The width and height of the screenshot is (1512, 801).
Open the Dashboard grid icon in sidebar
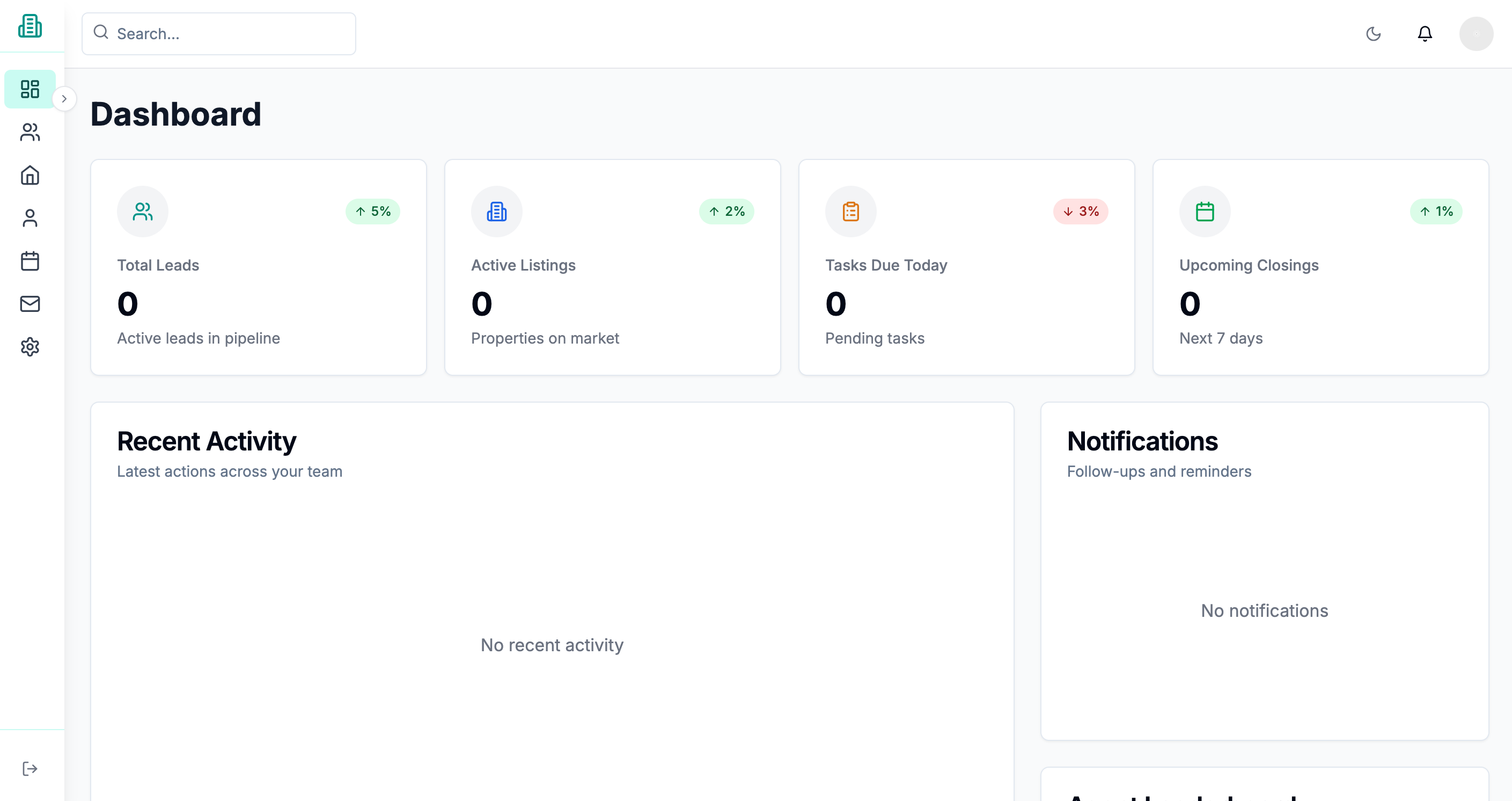click(30, 89)
